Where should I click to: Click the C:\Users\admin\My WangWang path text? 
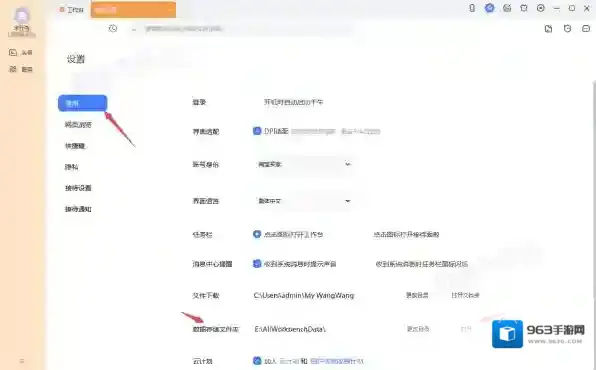tap(304, 295)
